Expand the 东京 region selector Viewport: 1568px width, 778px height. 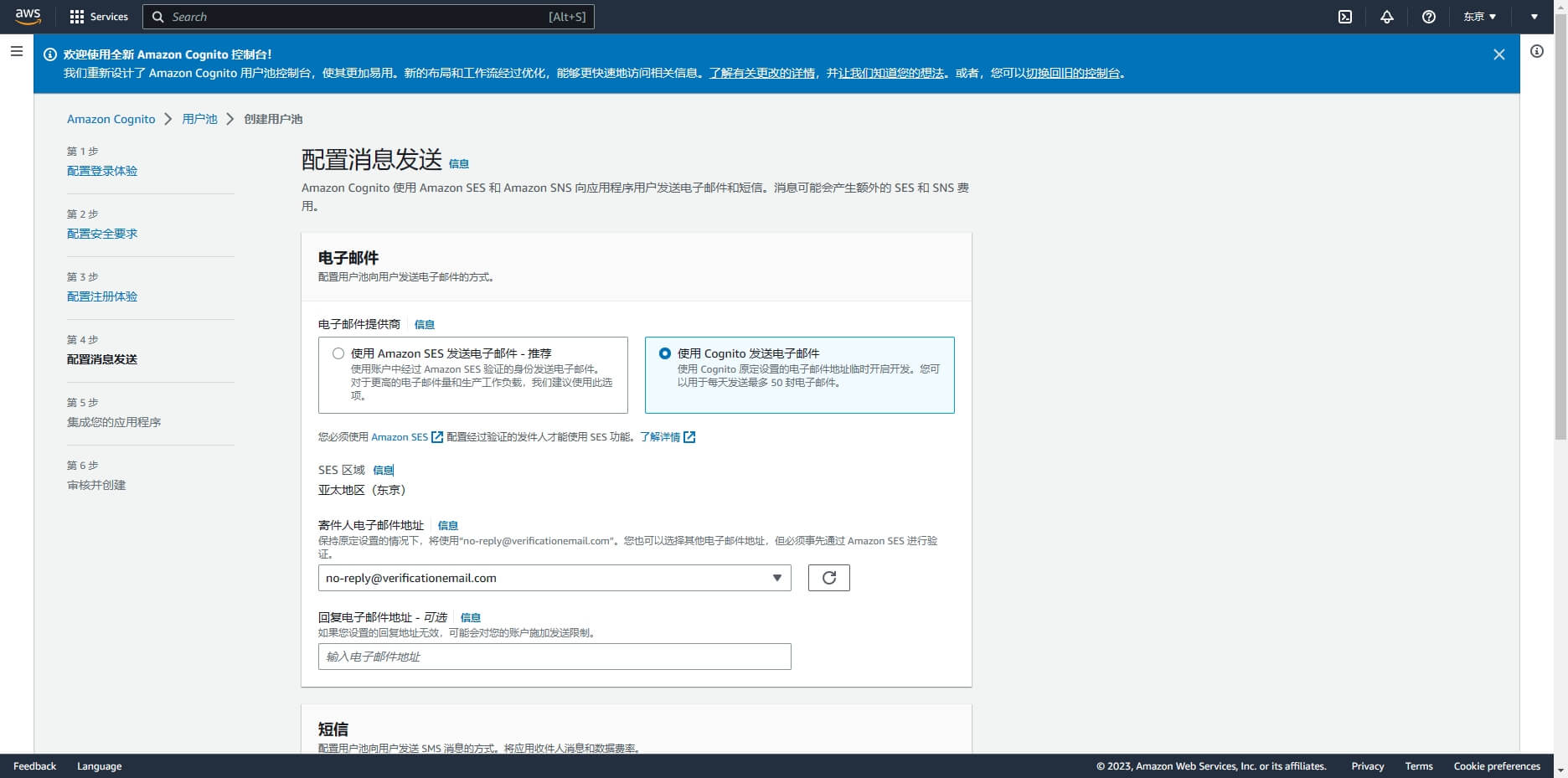[1479, 17]
